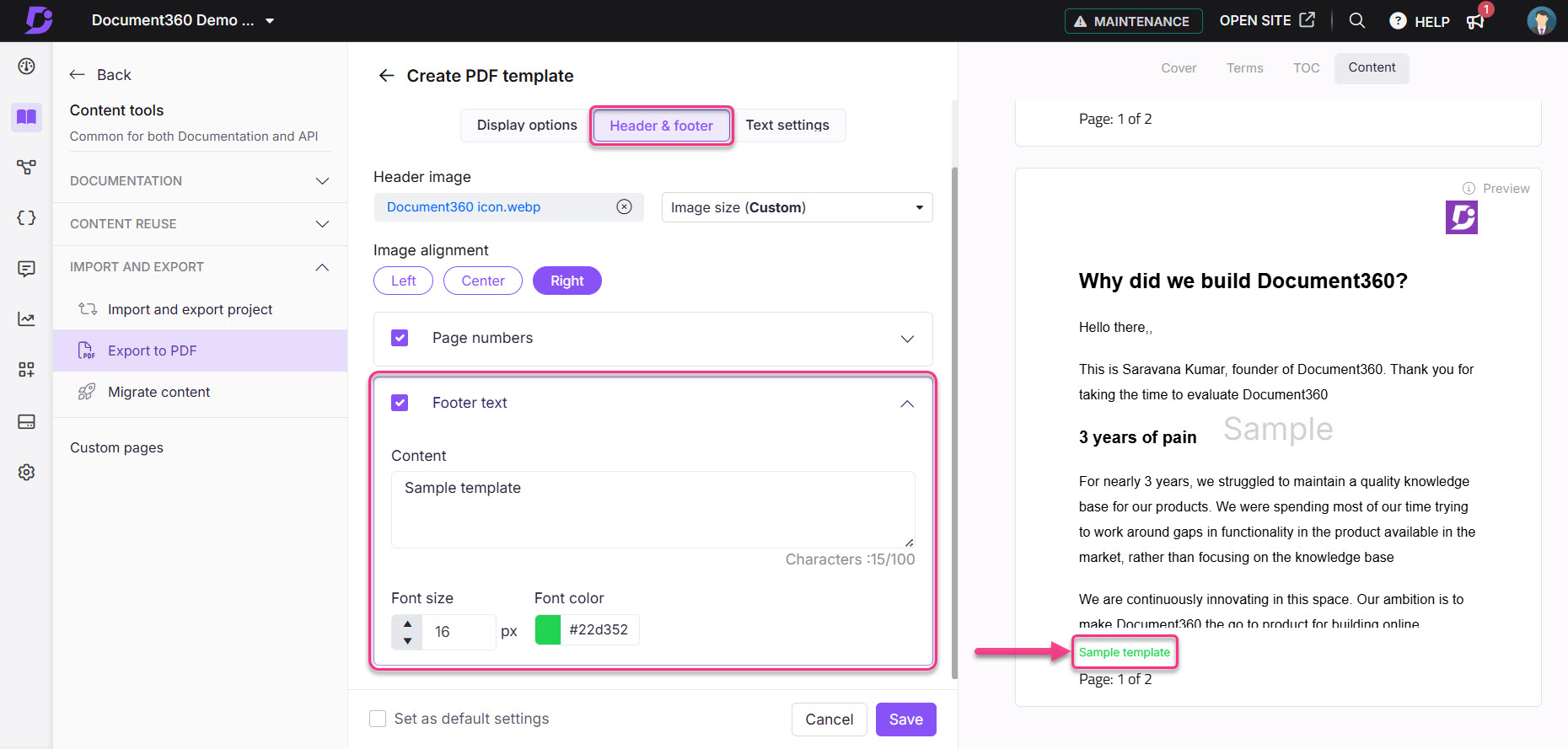The height and width of the screenshot is (749, 1568).
Task: Open the dashboard icon in left sidebar
Action: coord(27,66)
